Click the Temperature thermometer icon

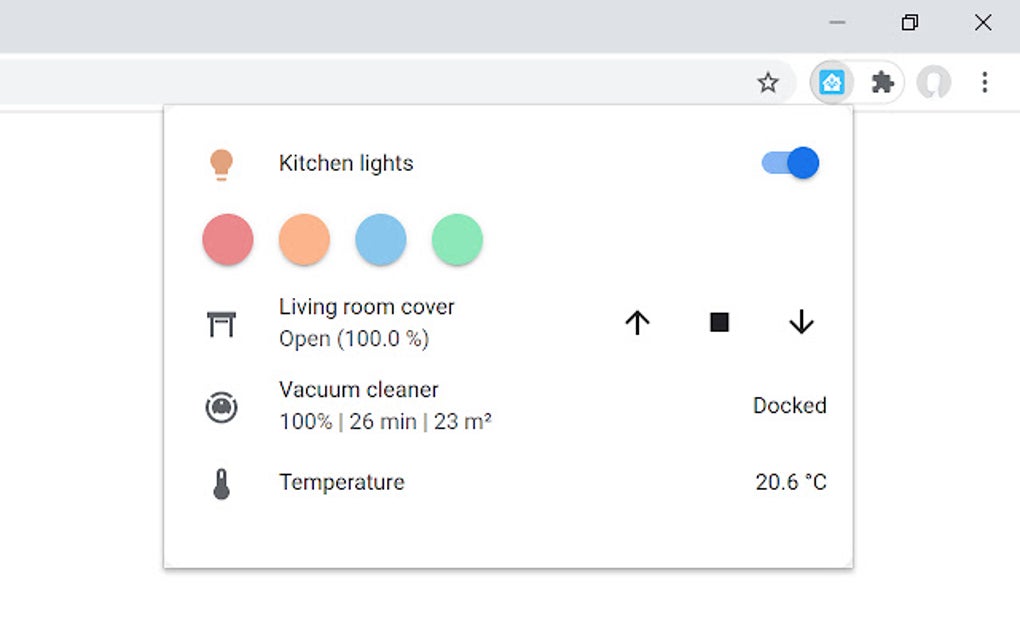(221, 484)
